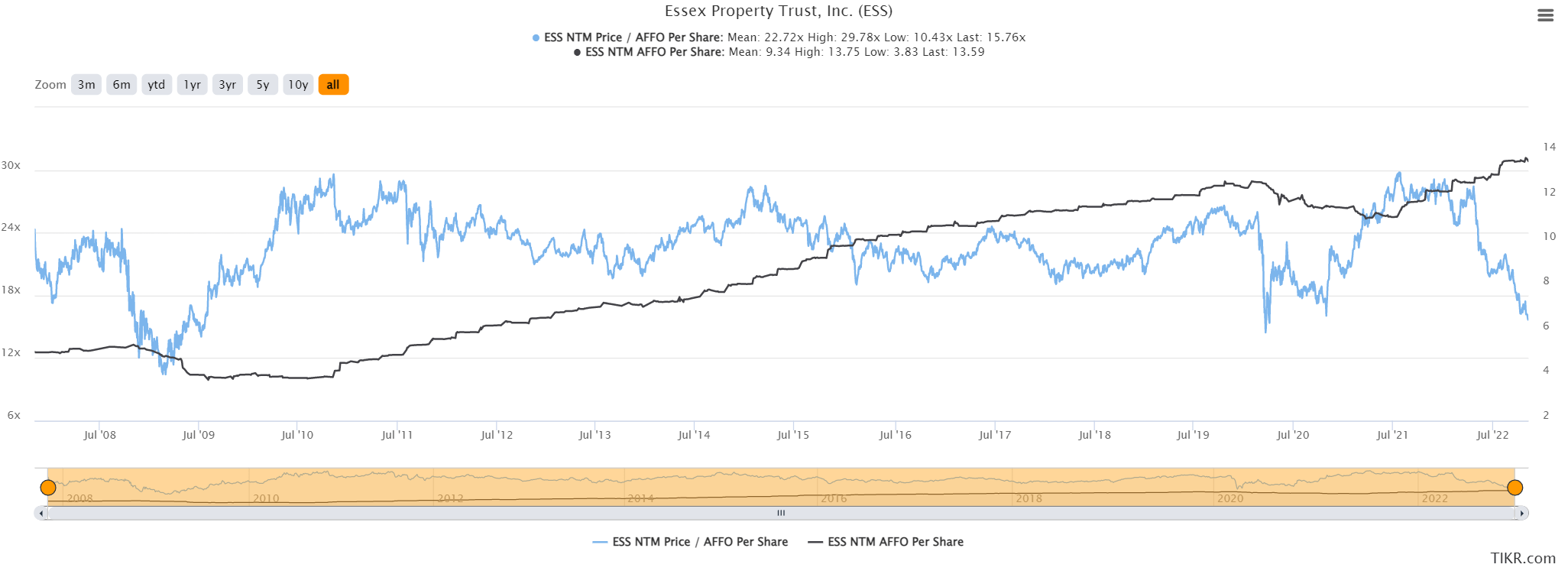
Task: Select the ytd zoom button
Action: pos(157,85)
